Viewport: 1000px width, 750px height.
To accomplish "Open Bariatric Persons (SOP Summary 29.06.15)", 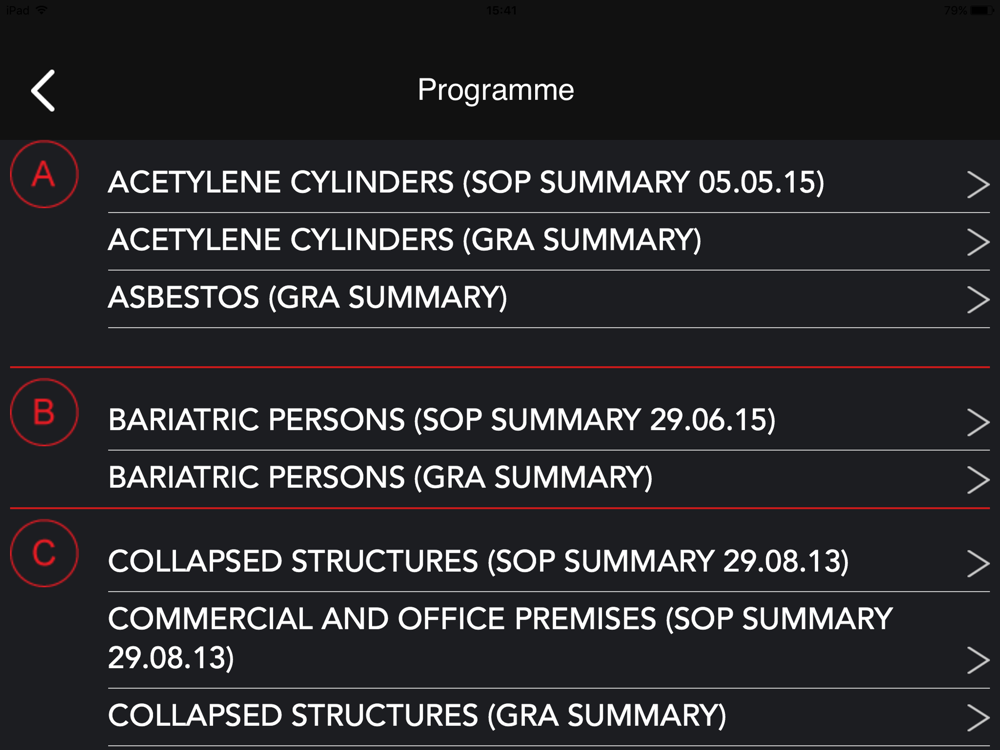I will pyautogui.click(x=548, y=421).
